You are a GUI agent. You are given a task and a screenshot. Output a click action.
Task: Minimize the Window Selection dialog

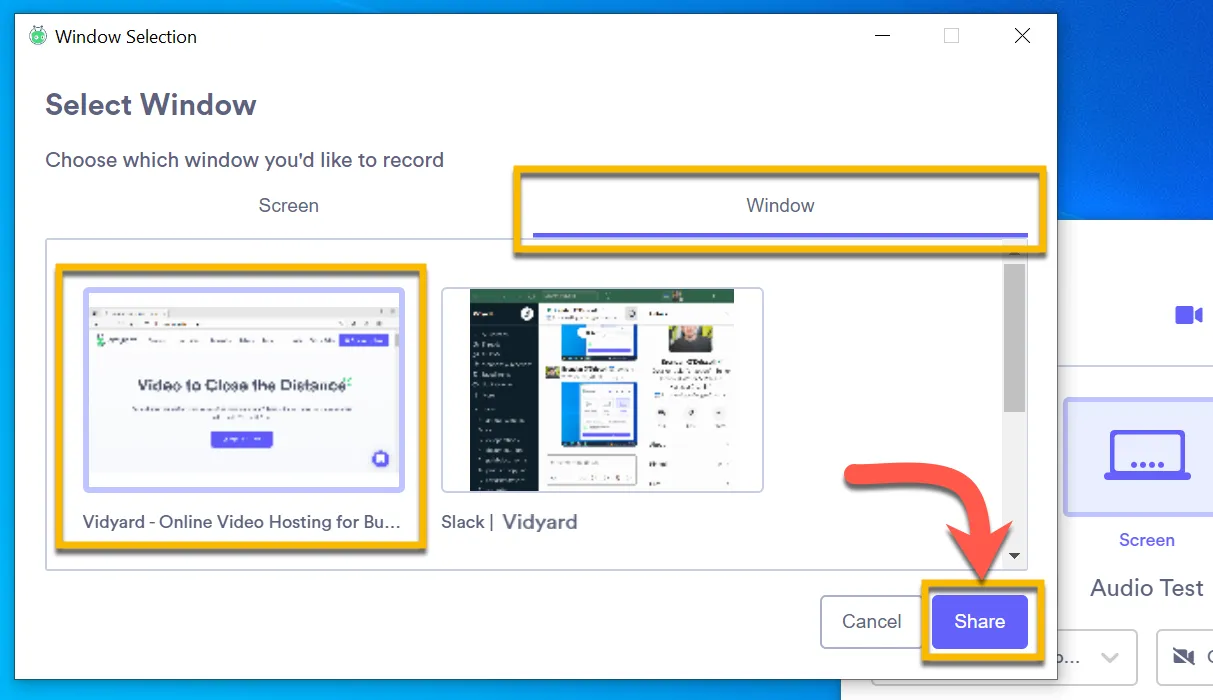[x=881, y=36]
